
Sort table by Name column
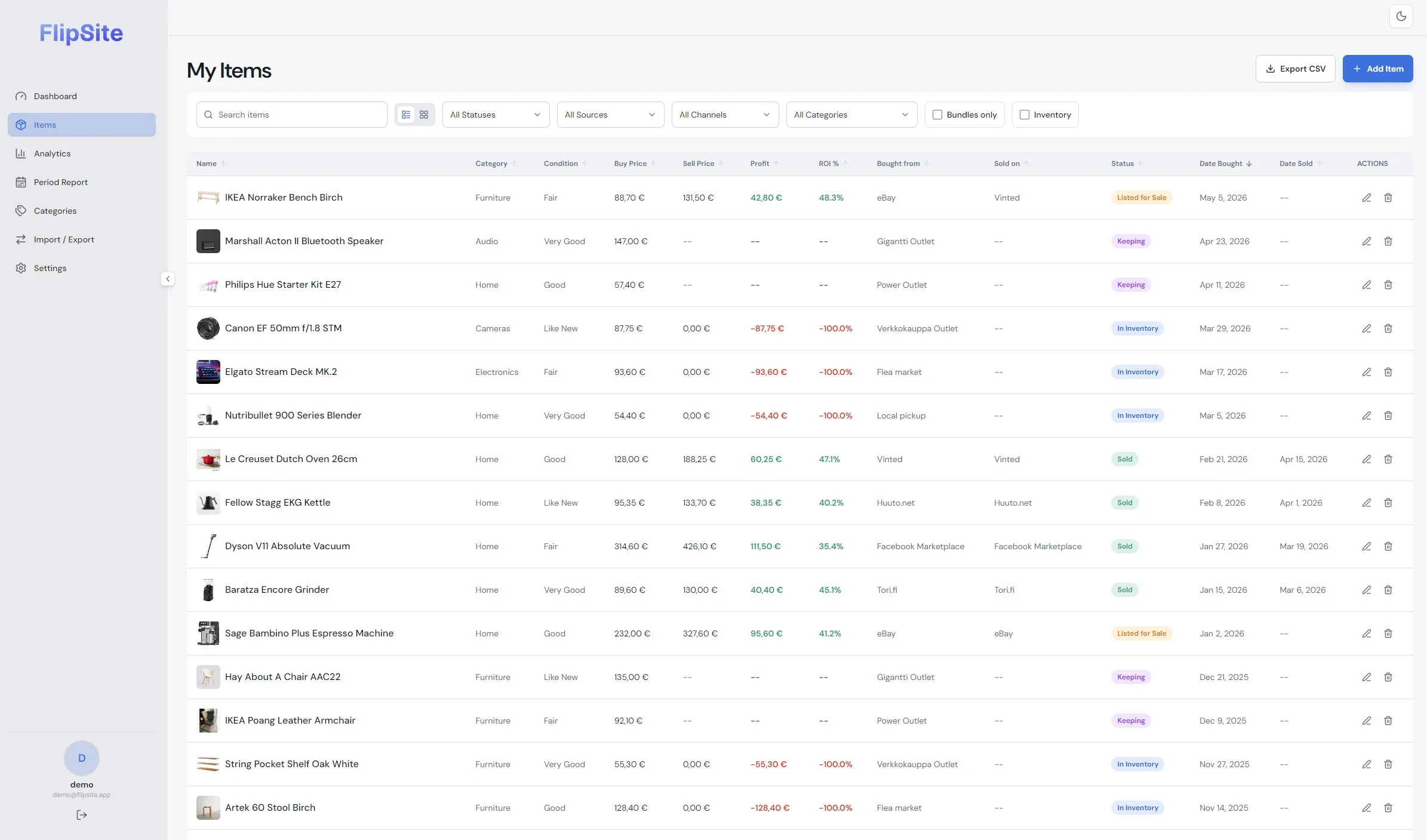(211, 164)
